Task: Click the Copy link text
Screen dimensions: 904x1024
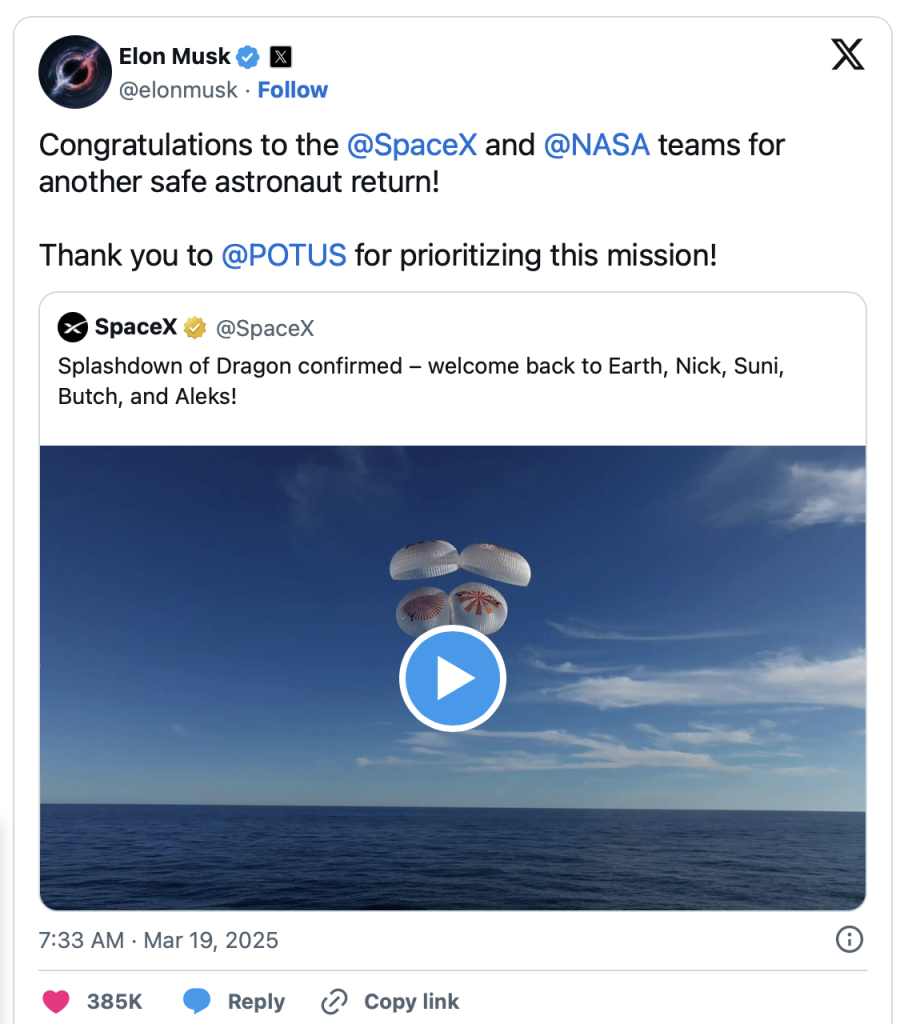Action: pyautogui.click(x=411, y=1001)
